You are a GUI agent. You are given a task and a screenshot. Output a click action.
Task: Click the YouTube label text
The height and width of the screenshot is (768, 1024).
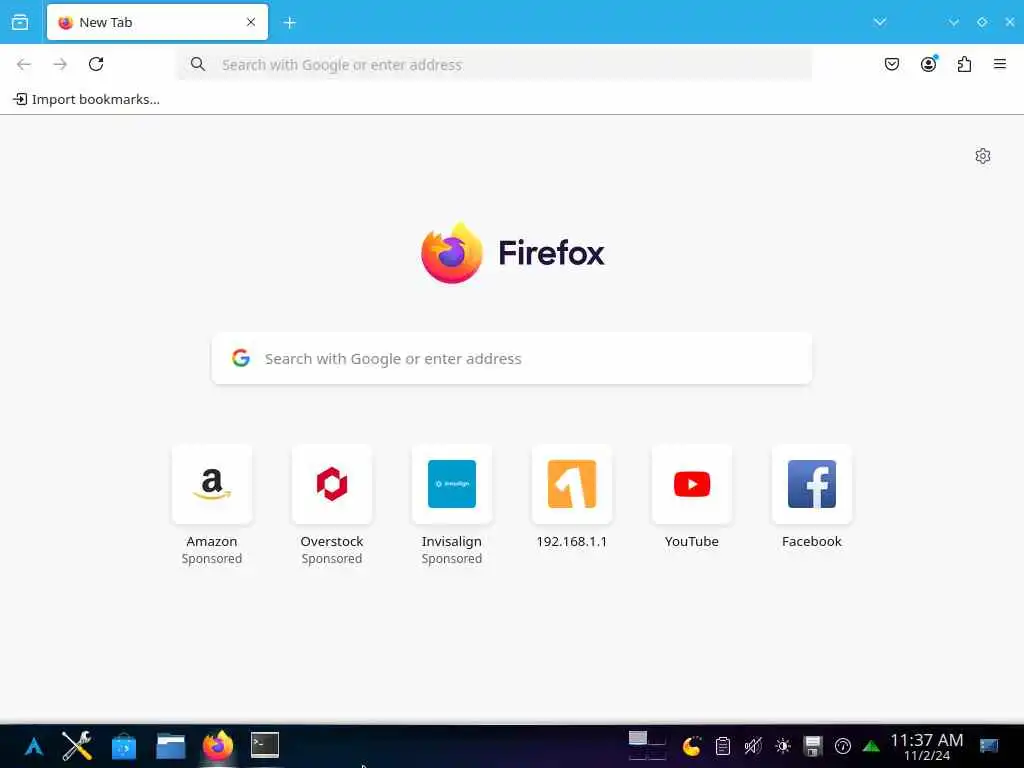pos(692,541)
